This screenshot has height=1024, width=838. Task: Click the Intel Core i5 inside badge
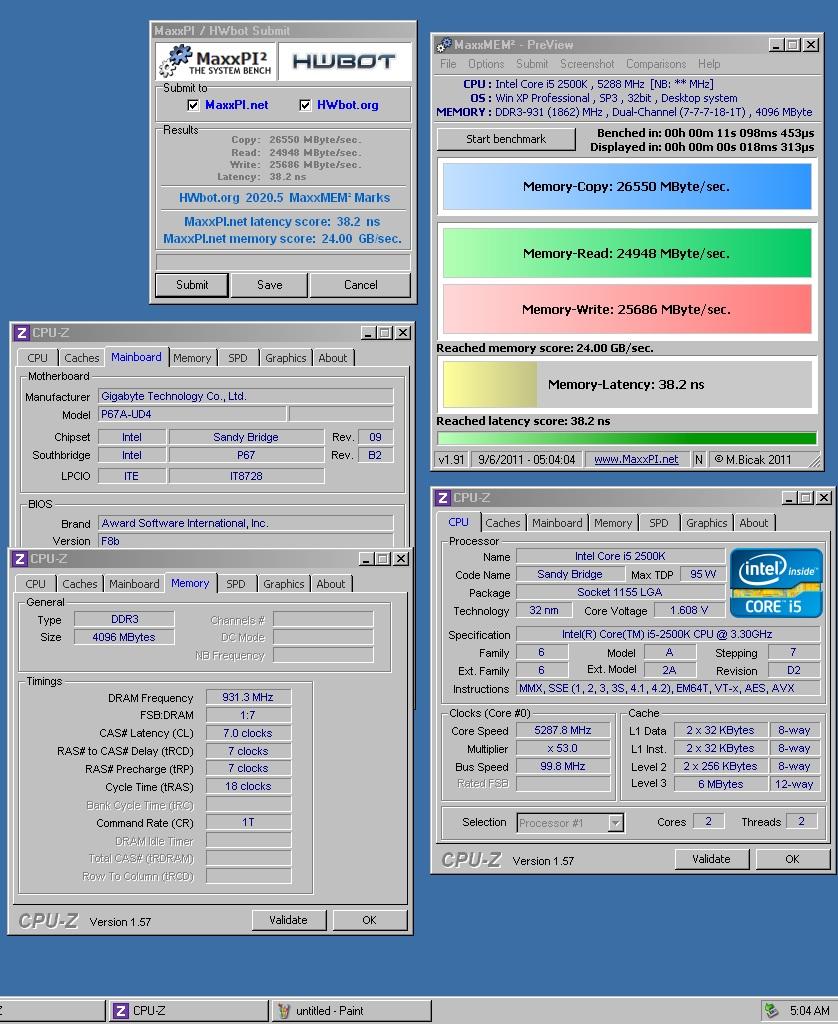(x=776, y=583)
